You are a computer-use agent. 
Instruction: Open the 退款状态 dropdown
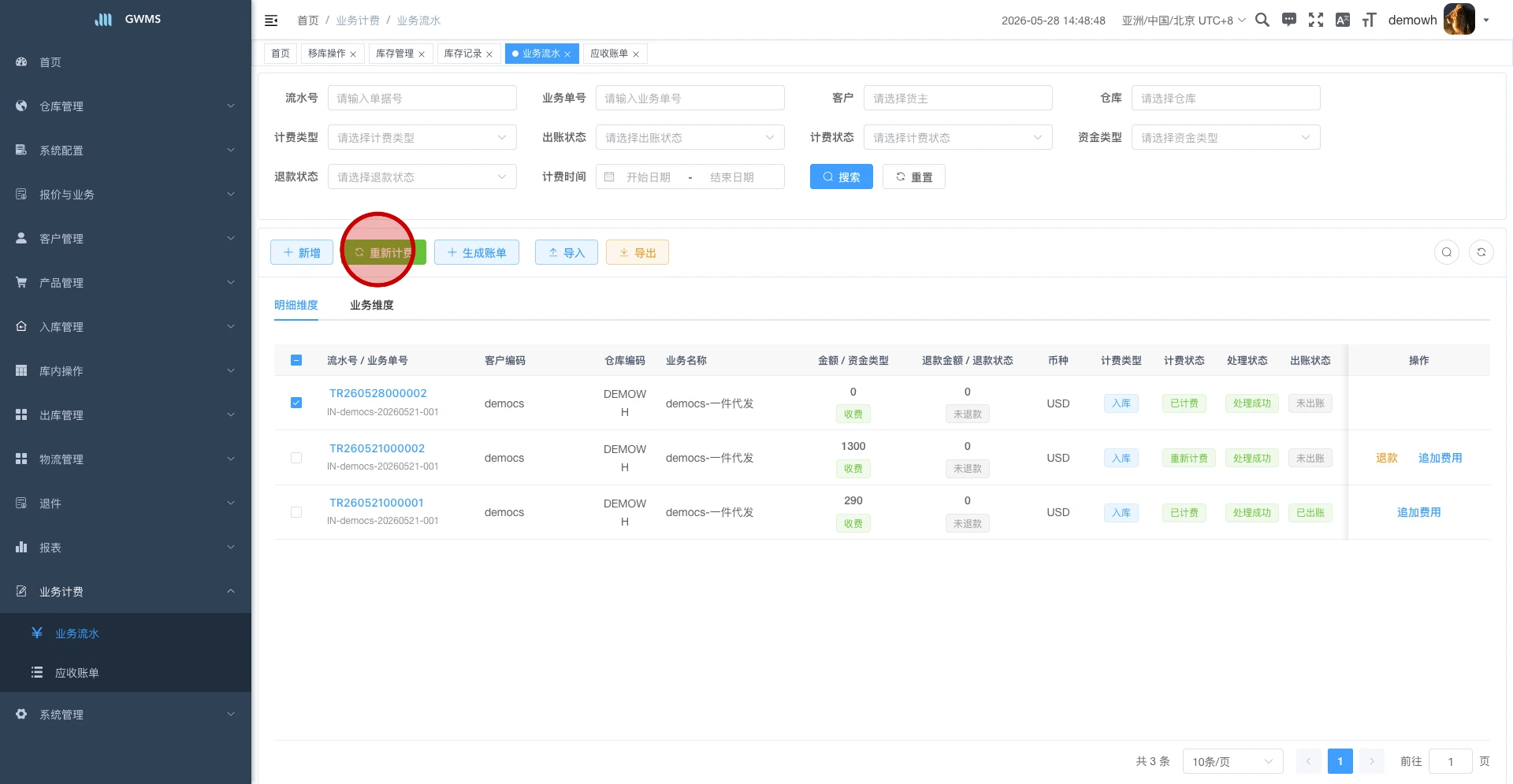tap(422, 177)
